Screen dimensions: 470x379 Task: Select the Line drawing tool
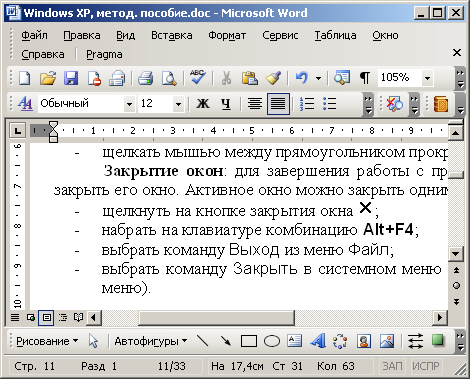tap(203, 341)
